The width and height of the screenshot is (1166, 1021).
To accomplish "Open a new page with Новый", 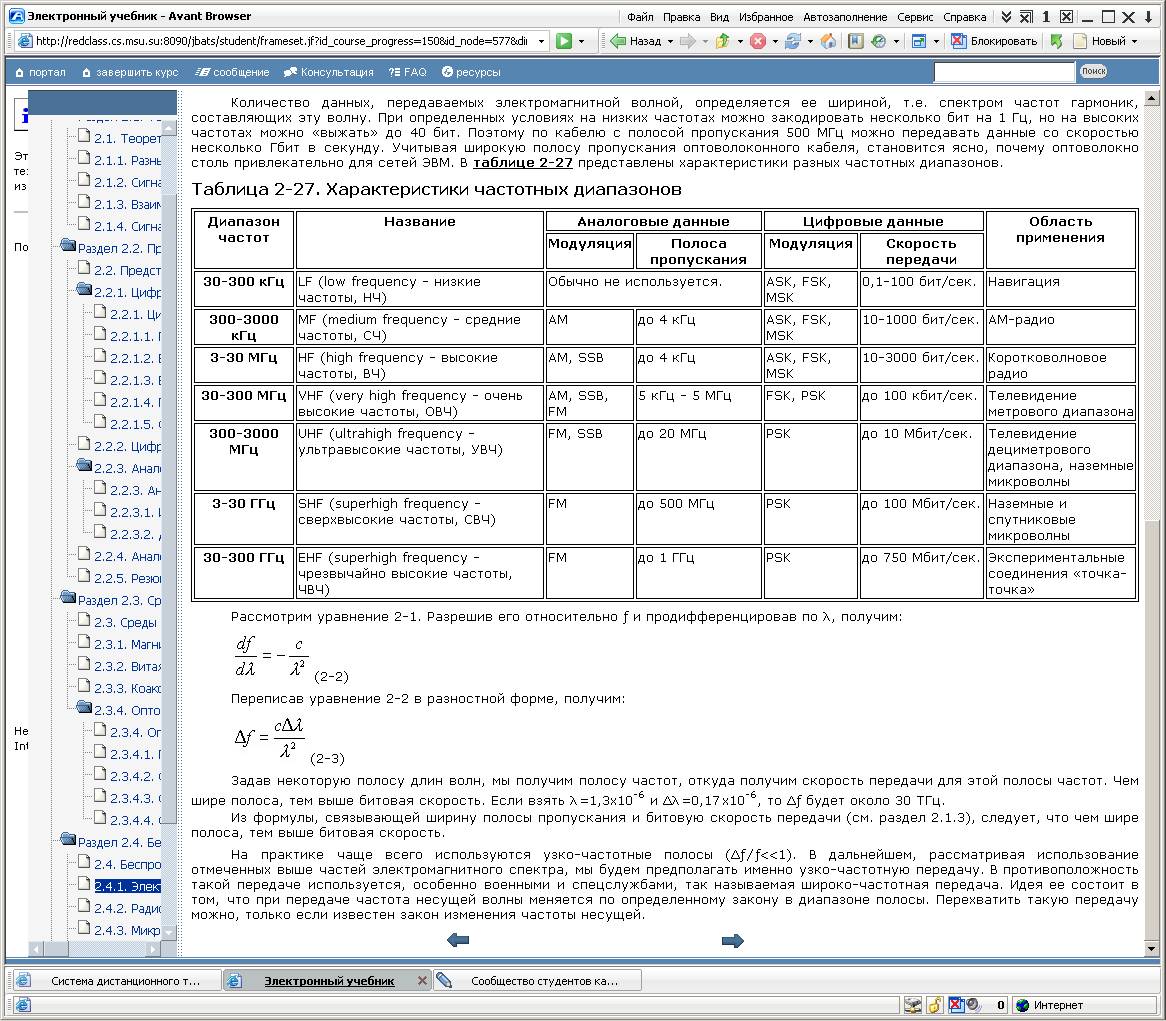I will coord(1099,41).
